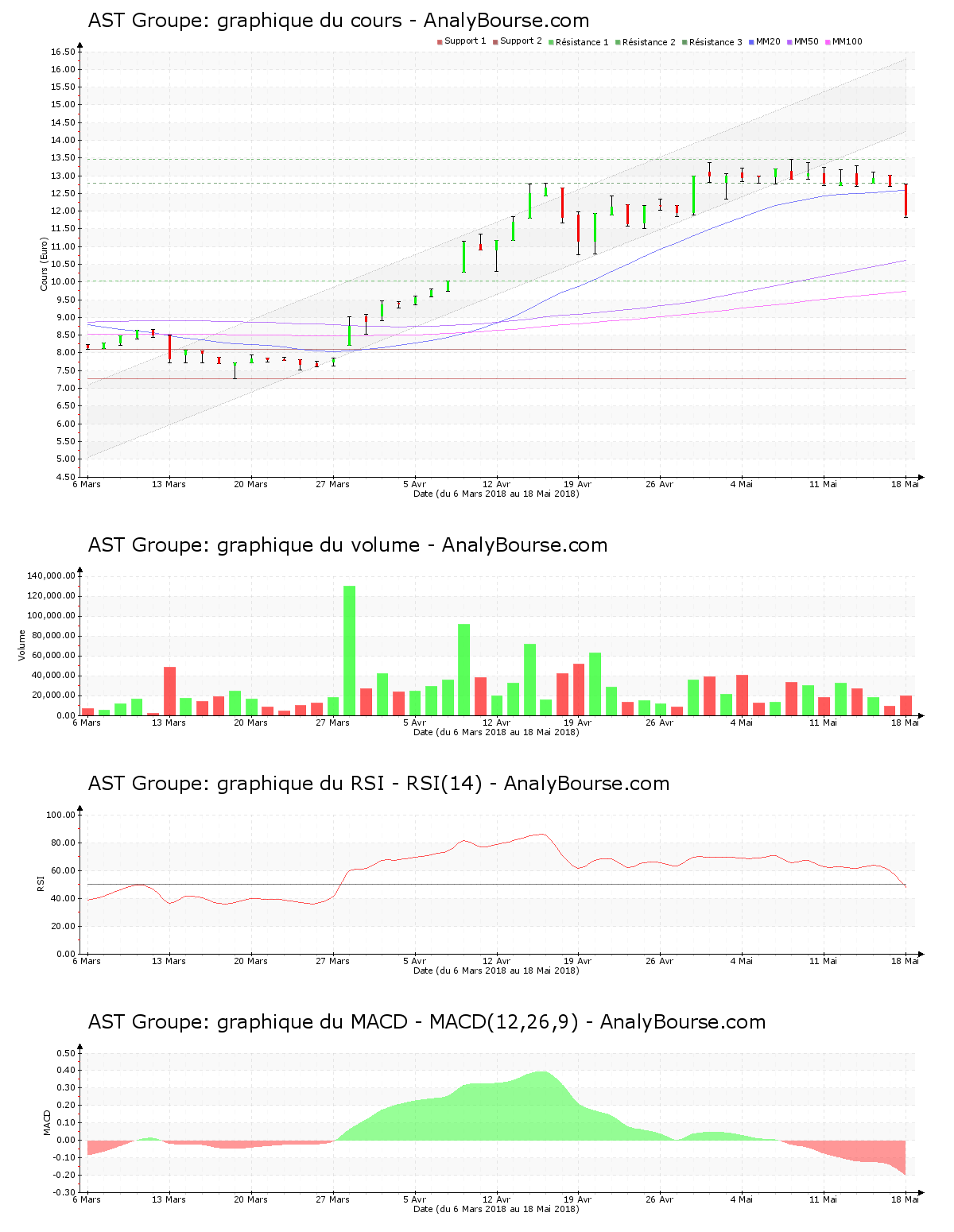Image resolution: width=954 pixels, height=1232 pixels.
Task: Click the vertical 'MACD' axis label
Action: coord(47,1122)
